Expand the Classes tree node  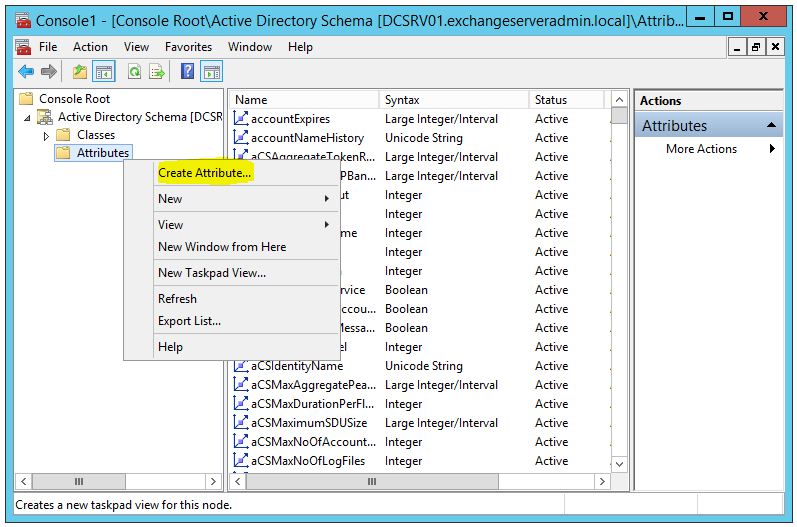[x=46, y=136]
